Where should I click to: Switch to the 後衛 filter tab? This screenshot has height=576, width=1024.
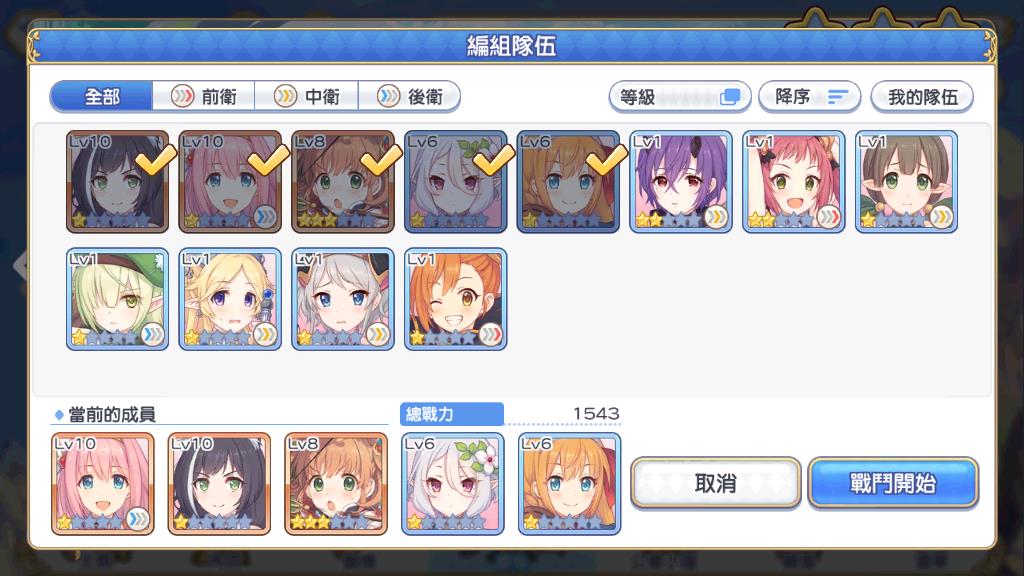(x=409, y=97)
